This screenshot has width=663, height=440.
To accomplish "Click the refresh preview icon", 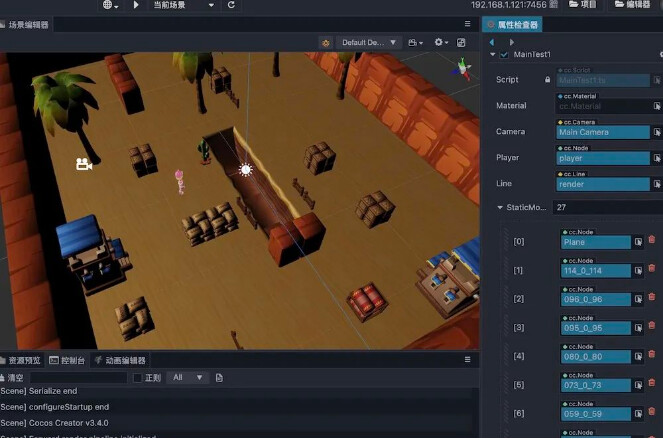I will (231, 5).
